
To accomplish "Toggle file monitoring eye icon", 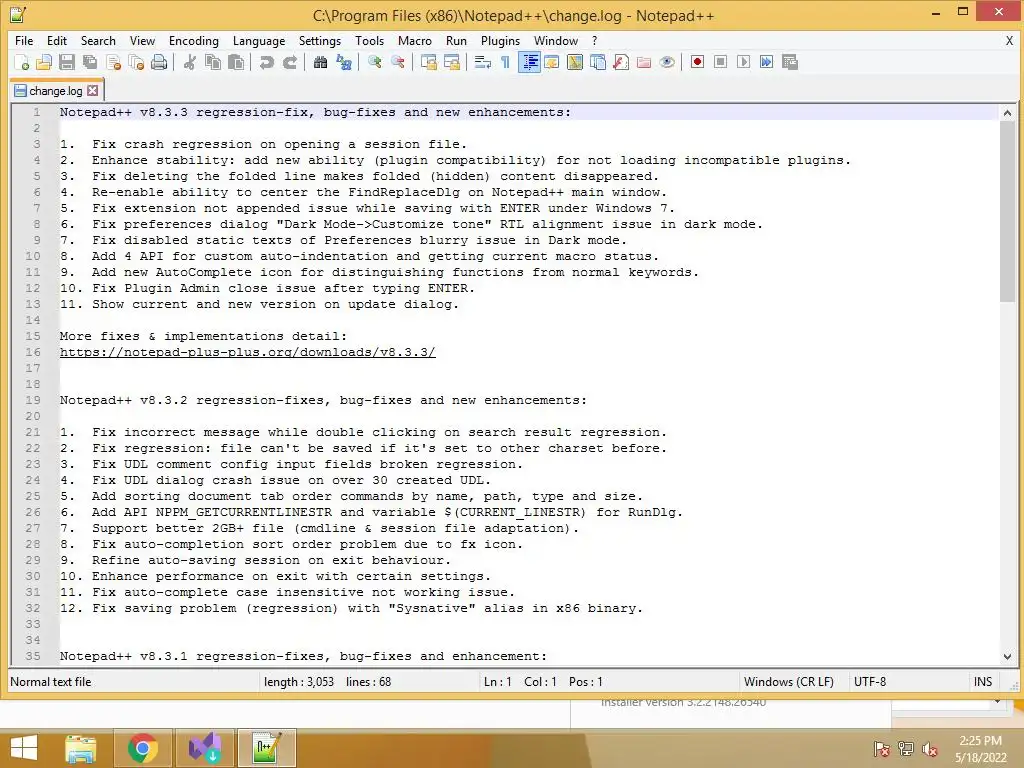I will [667, 62].
